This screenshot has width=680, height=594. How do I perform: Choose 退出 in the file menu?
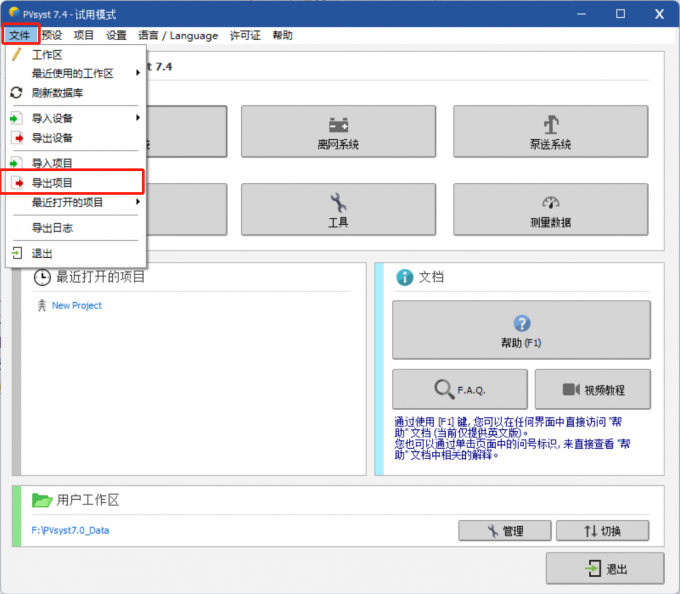click(x=42, y=253)
